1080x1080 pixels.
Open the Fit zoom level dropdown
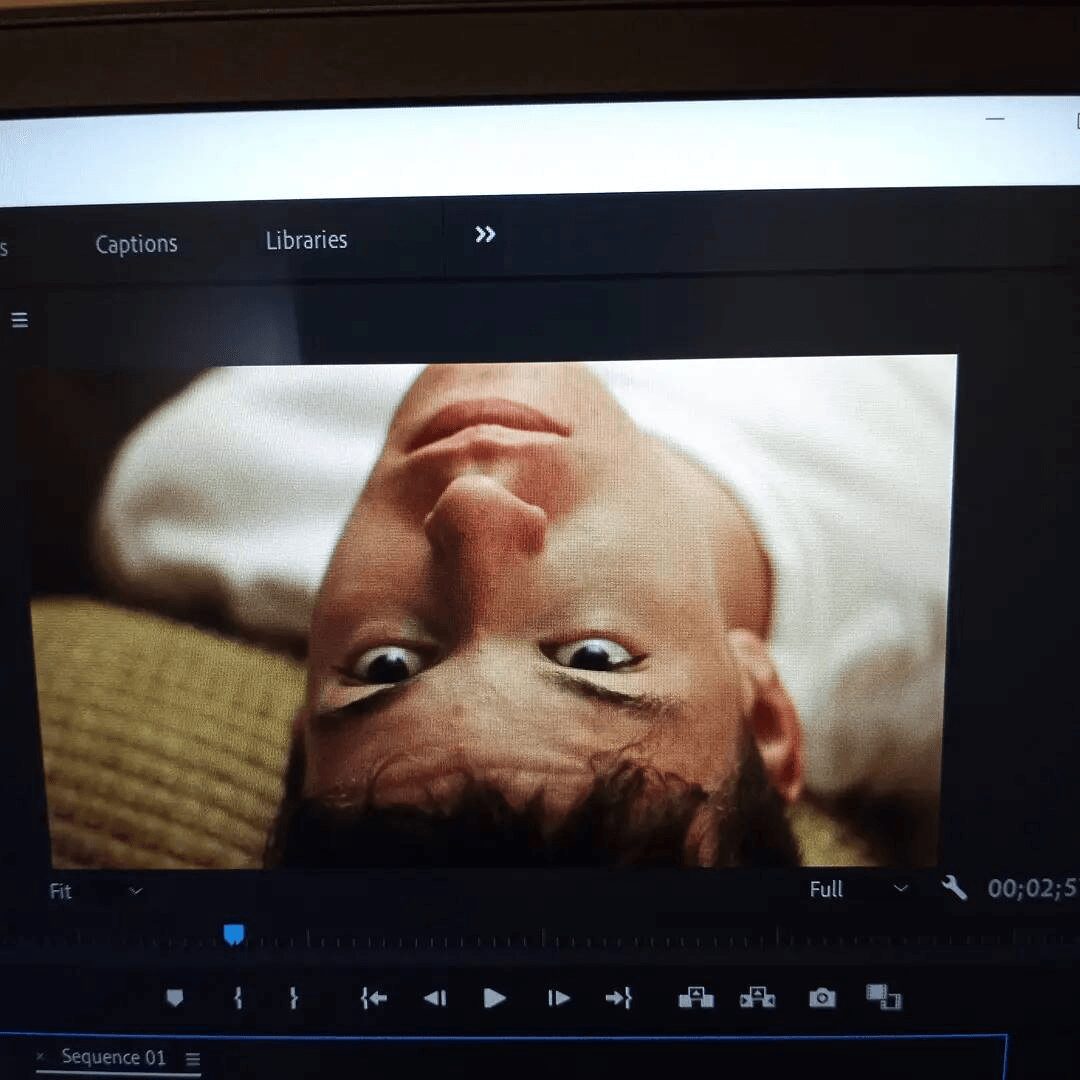[96, 891]
